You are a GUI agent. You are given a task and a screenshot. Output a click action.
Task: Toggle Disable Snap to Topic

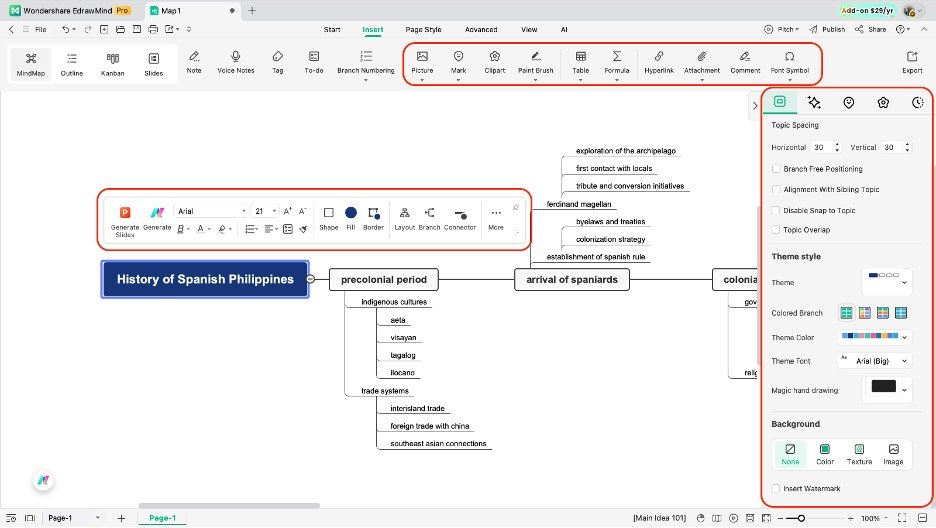pos(776,210)
